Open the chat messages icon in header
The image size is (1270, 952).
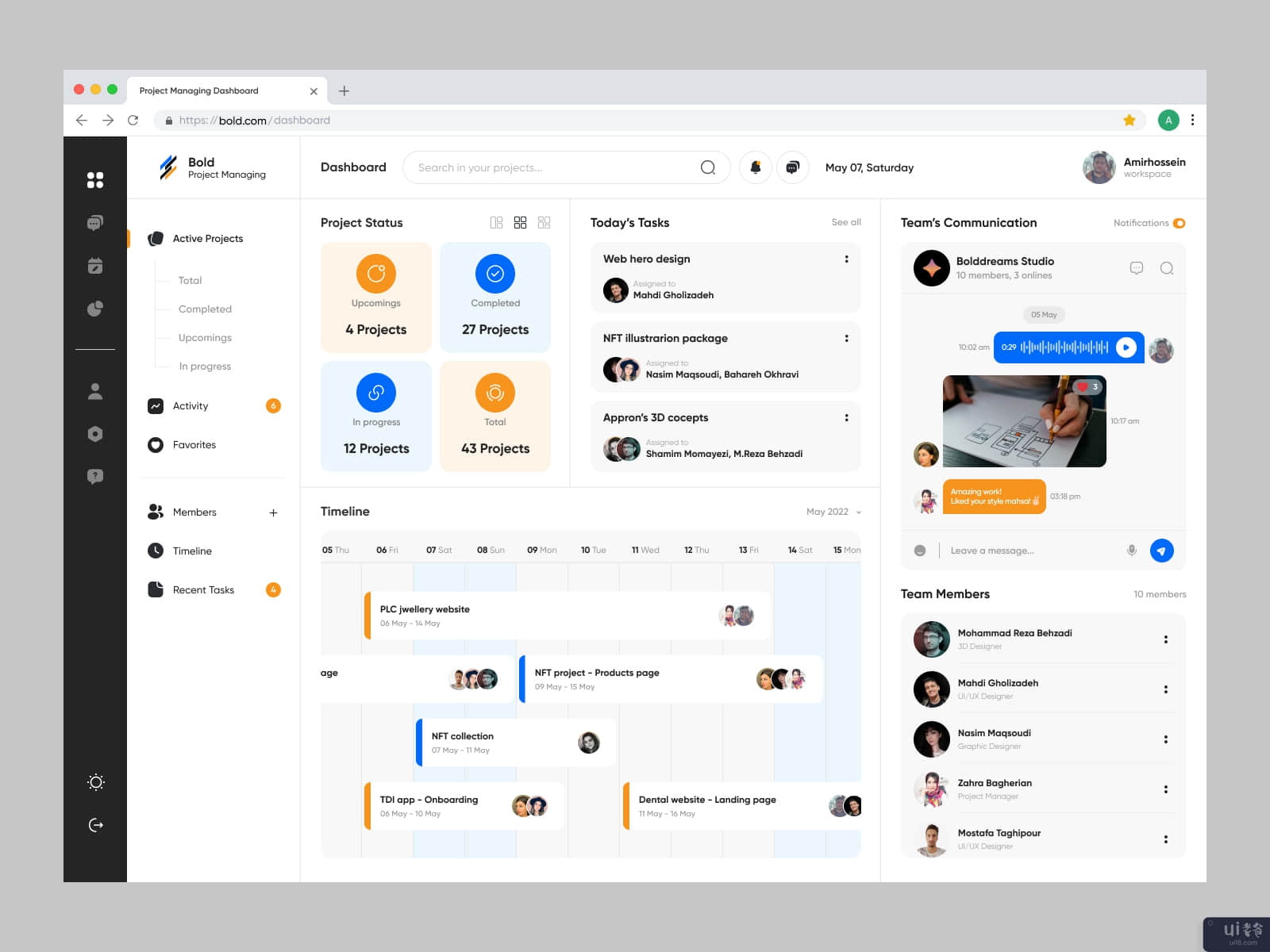[792, 167]
